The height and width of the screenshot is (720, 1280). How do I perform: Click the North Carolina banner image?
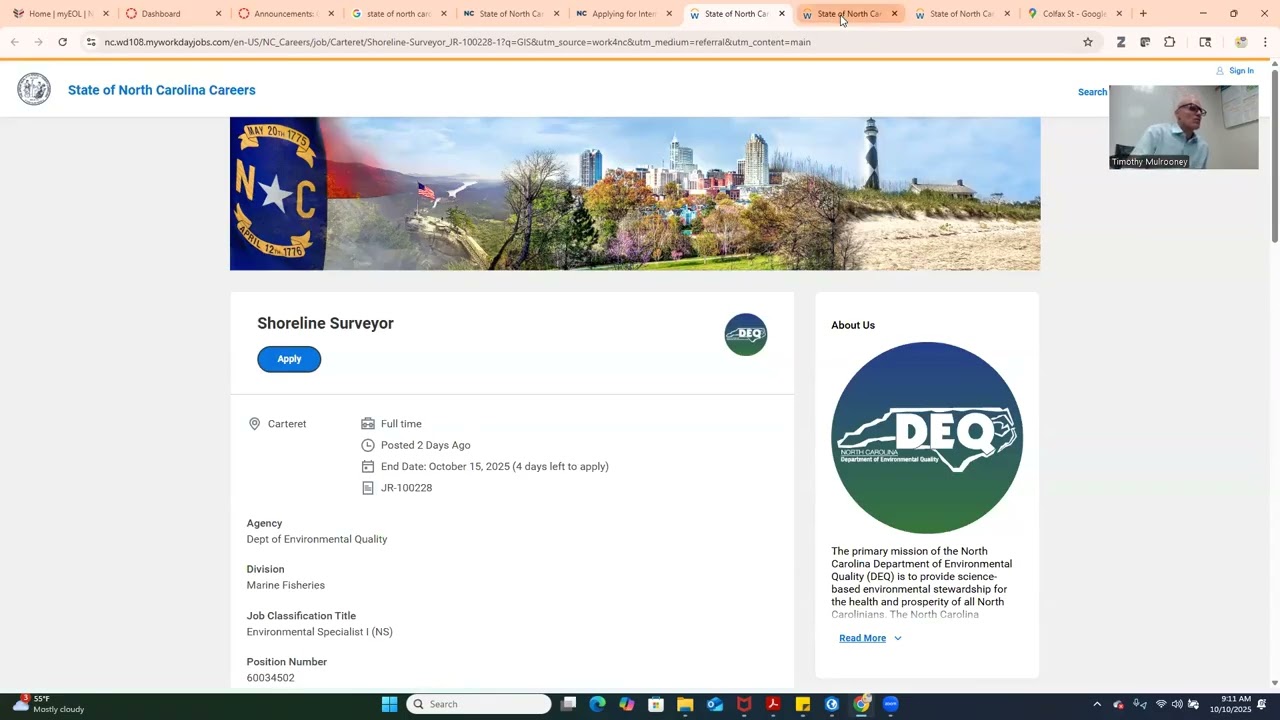[635, 194]
